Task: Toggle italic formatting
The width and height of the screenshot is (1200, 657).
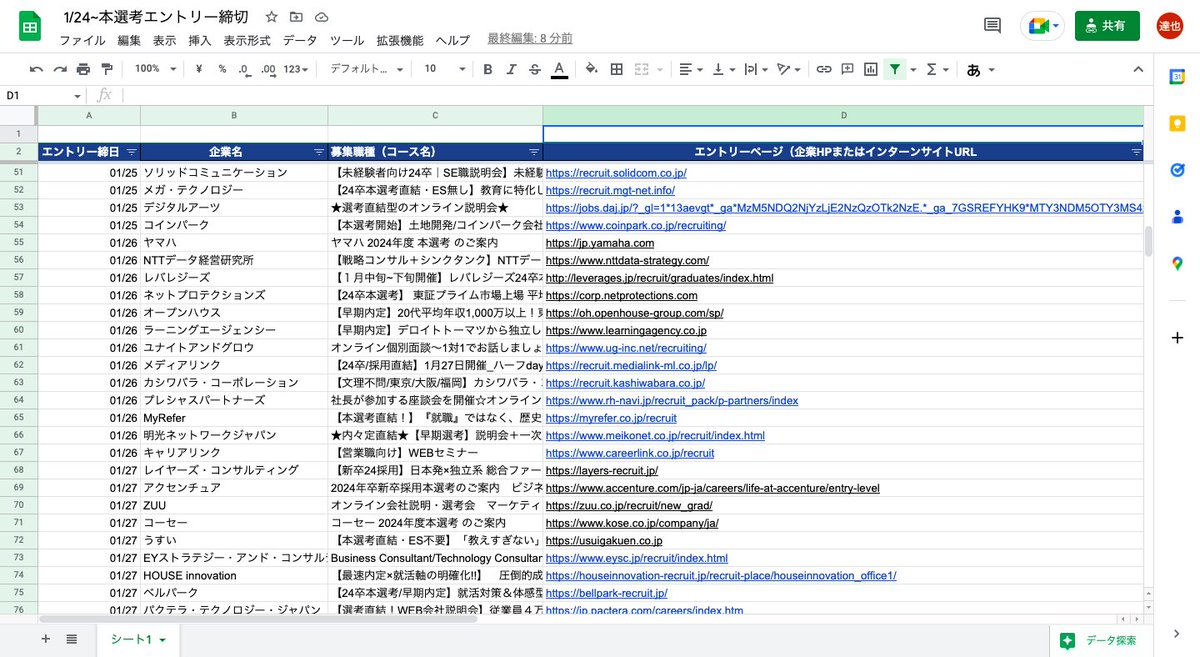Action: tap(511, 69)
